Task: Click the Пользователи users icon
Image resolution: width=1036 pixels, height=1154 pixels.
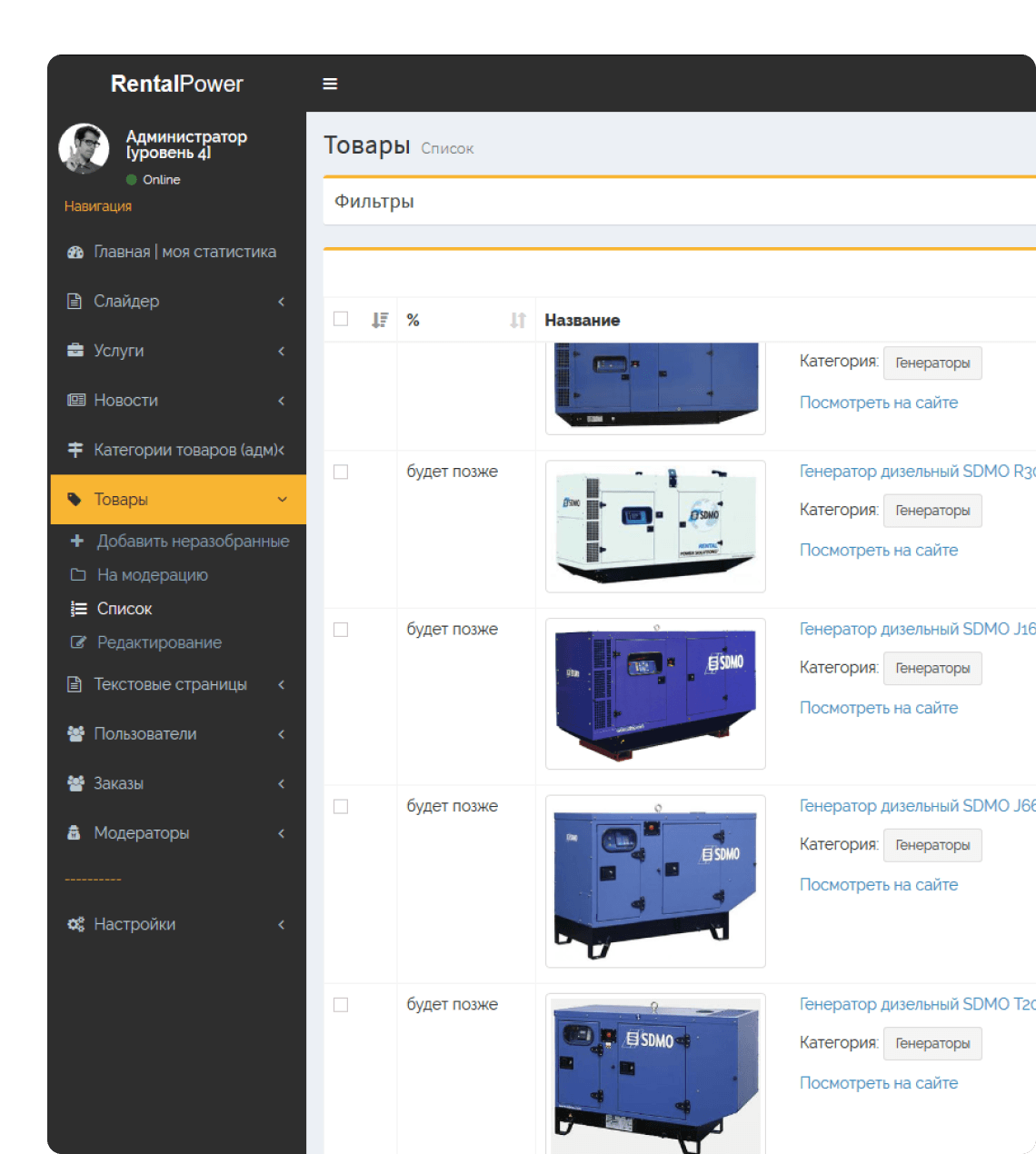Action: coord(76,734)
